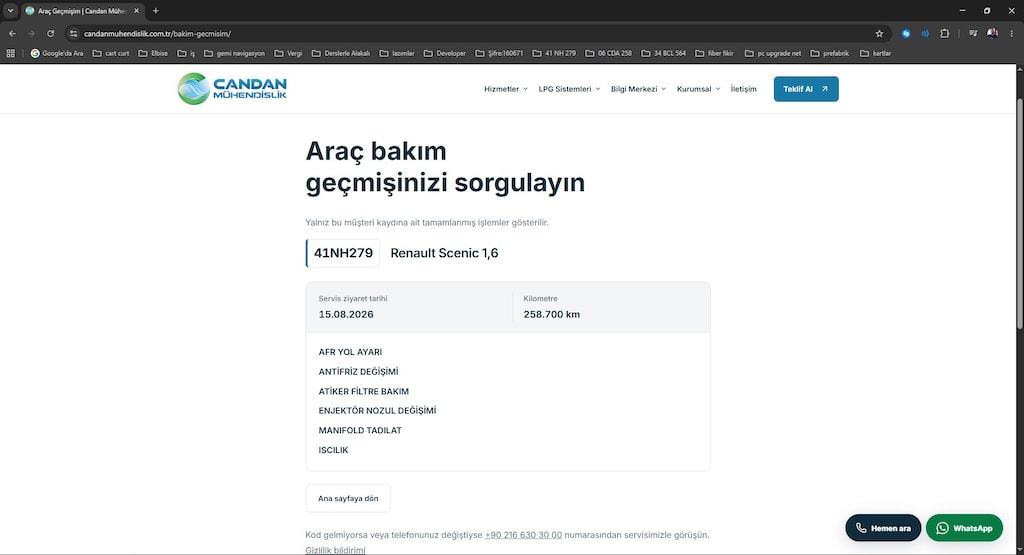Screen dimensions: 1024x555
Task: Open the Derslerle Alakalı bookmark folder
Action: point(341,54)
